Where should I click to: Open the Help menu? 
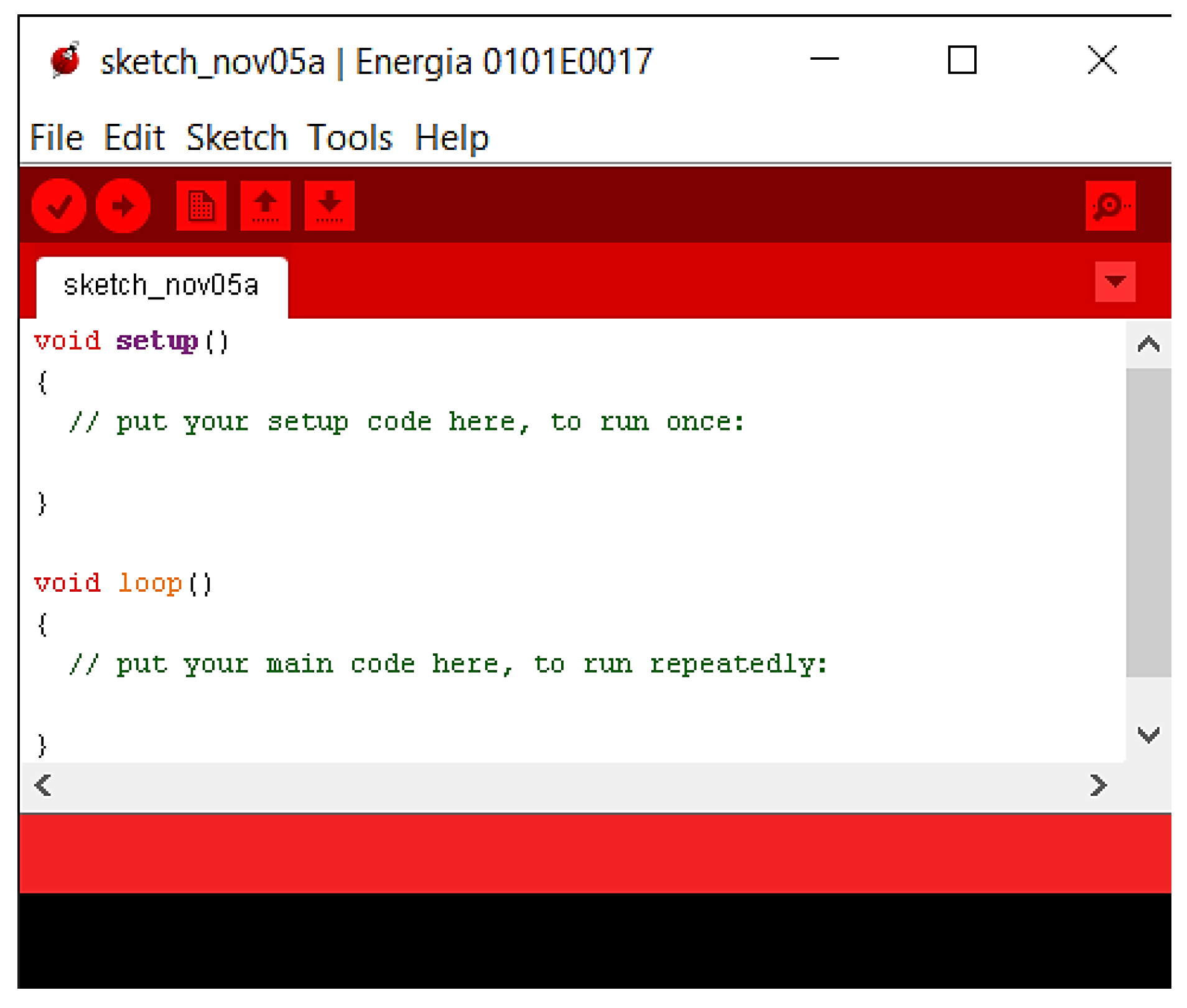pos(452,137)
